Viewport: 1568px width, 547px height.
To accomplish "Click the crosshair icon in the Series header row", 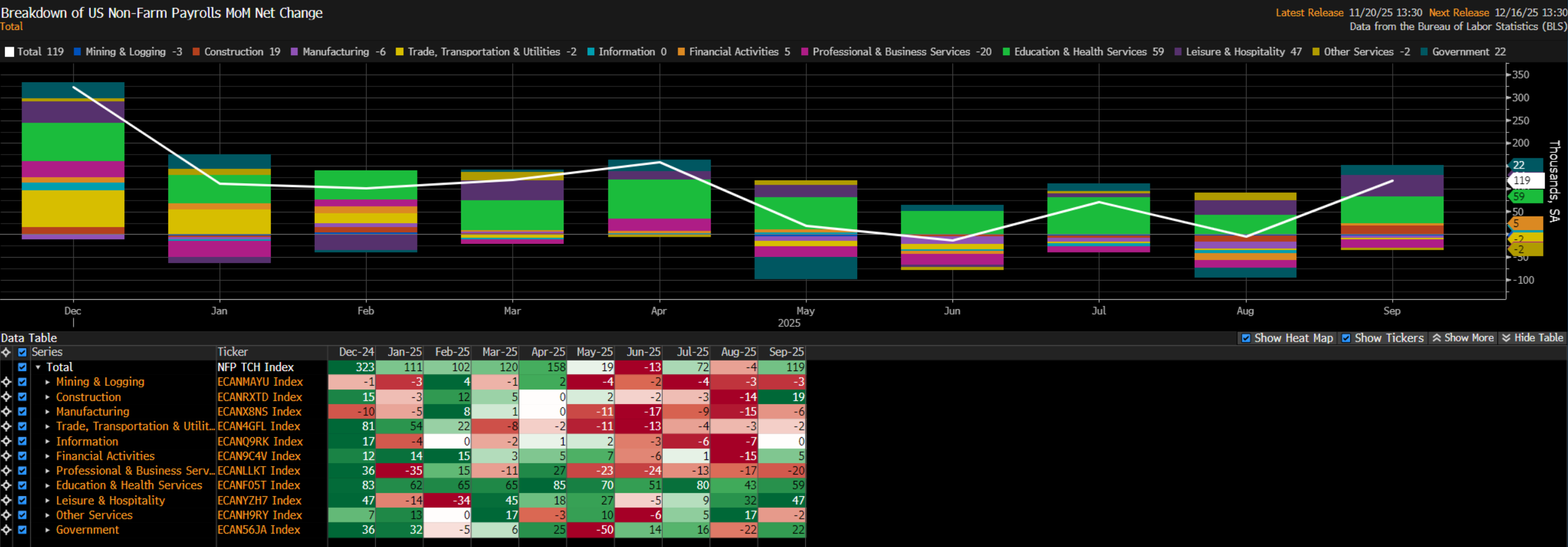I will pos(6,352).
